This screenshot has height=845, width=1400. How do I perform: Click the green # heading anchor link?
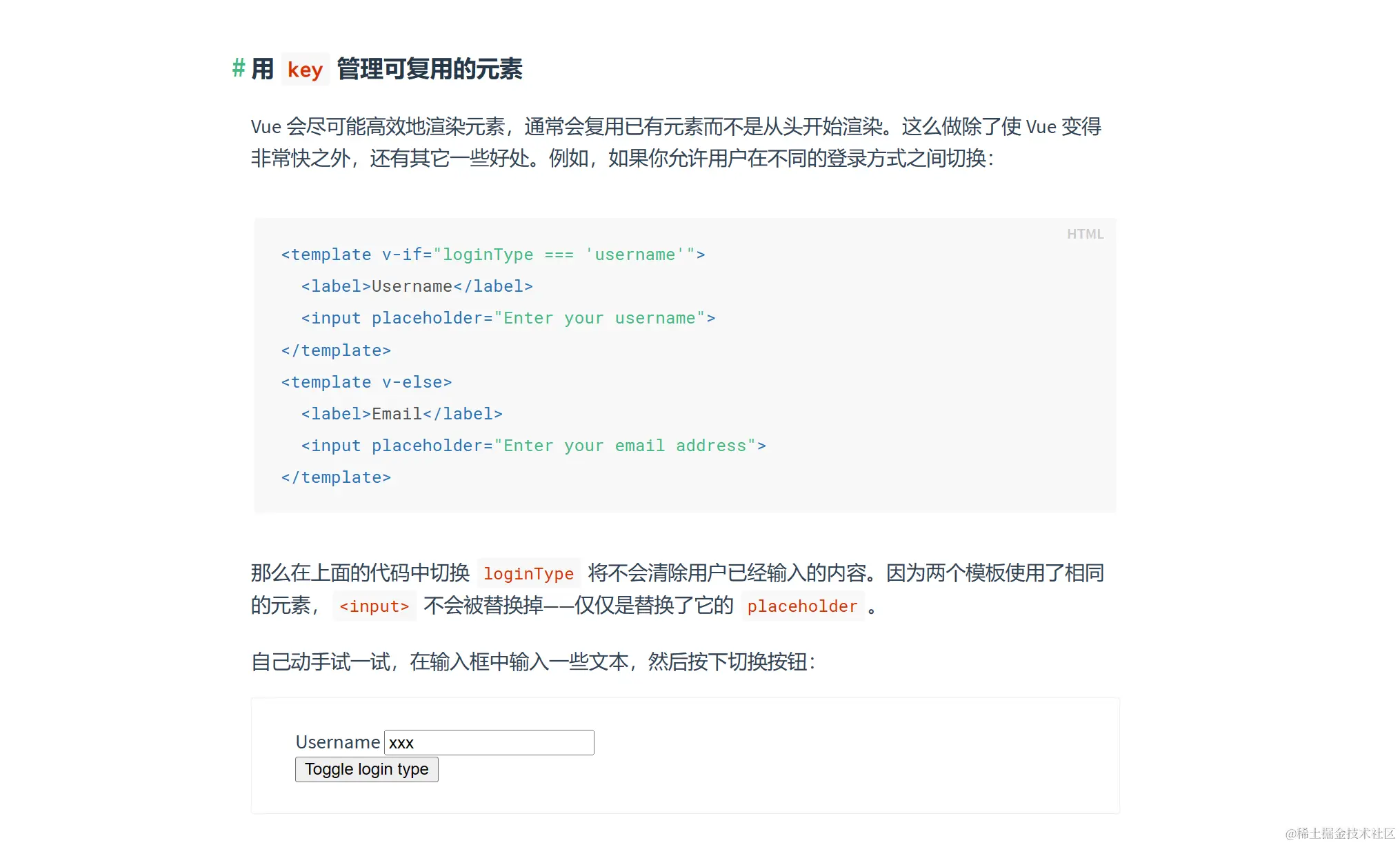coord(239,68)
